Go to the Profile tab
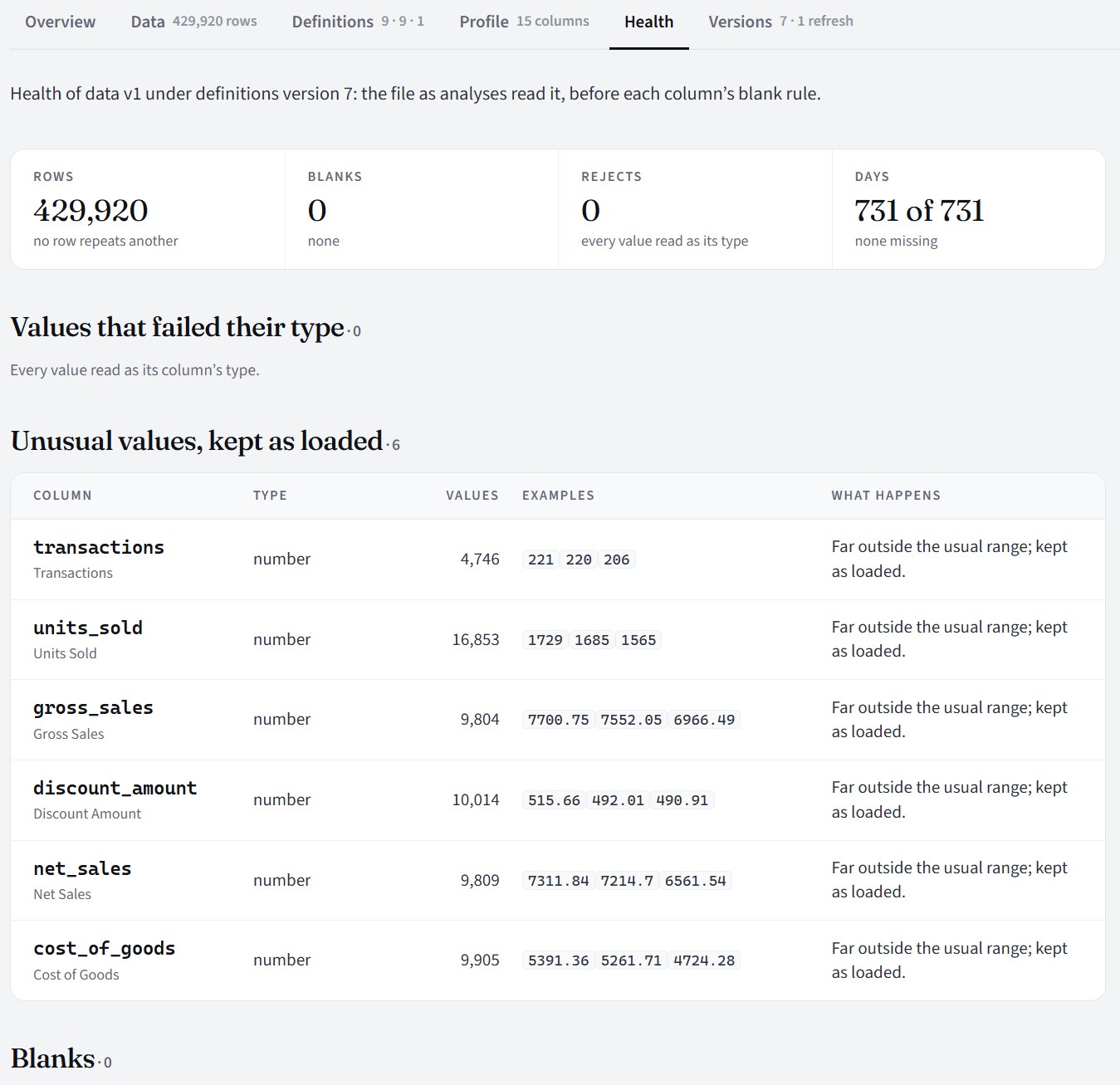This screenshot has height=1085, width=1120. tap(524, 22)
